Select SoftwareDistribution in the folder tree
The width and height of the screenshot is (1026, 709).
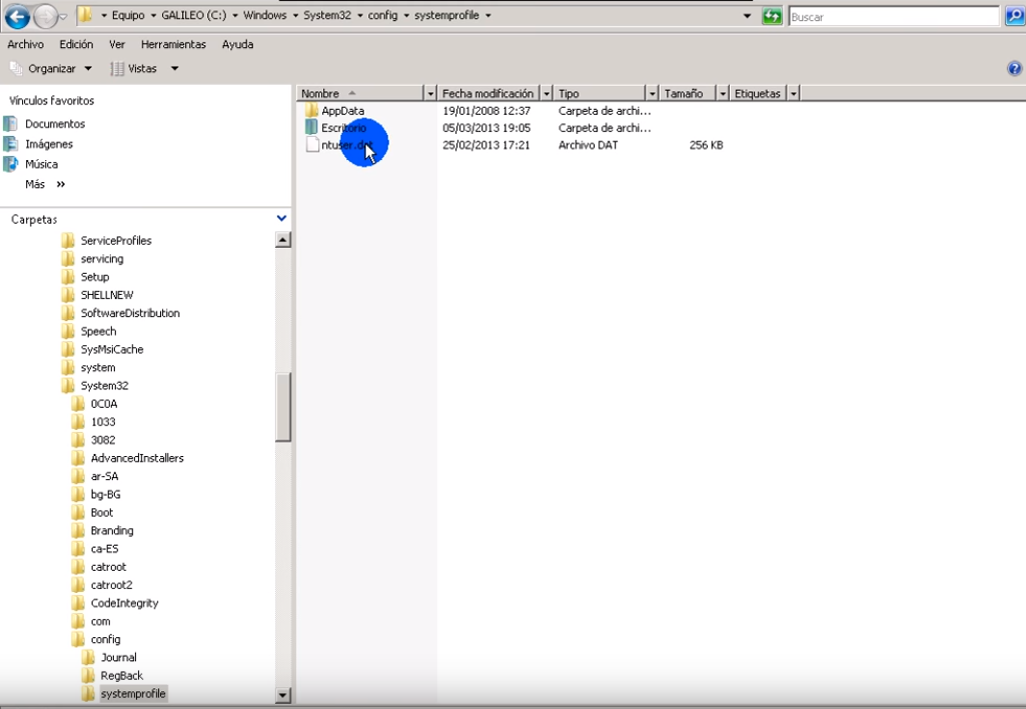tap(130, 313)
